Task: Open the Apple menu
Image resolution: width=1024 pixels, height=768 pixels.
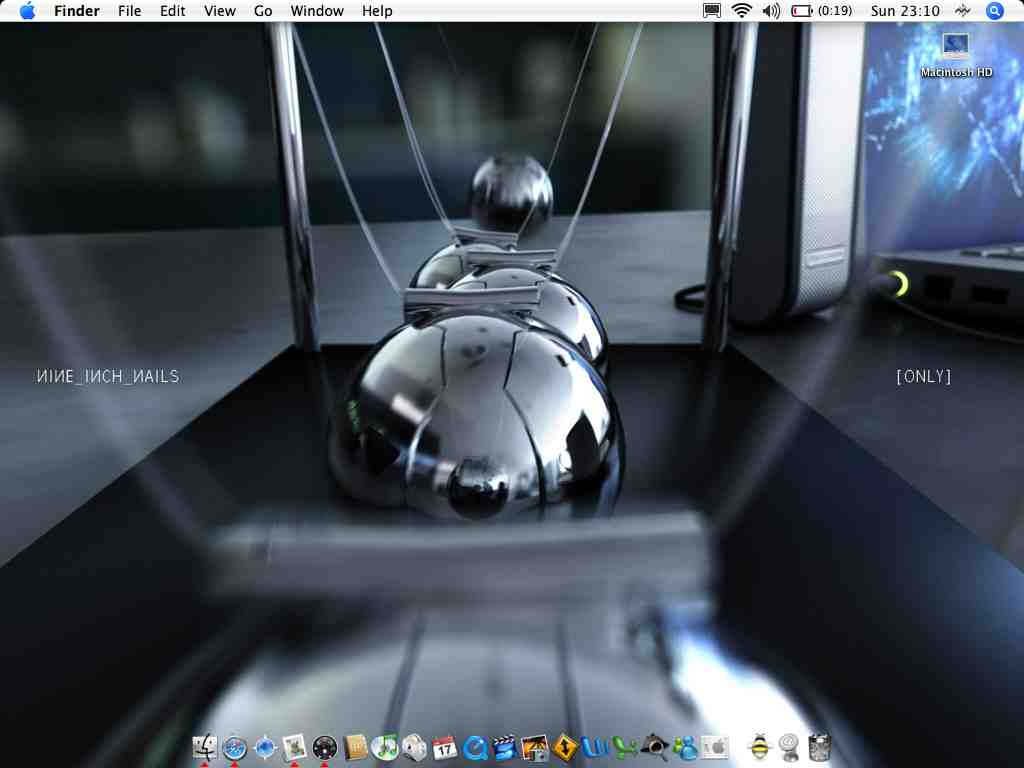Action: tap(27, 11)
